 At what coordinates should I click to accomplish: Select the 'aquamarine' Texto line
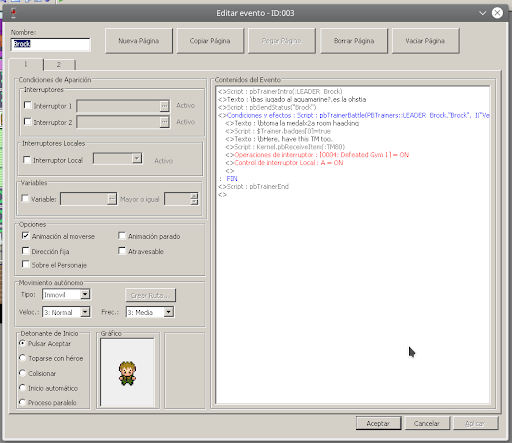pos(292,99)
